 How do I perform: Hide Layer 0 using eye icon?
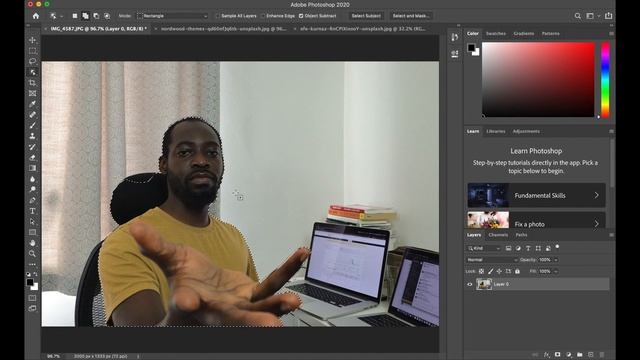pos(470,284)
